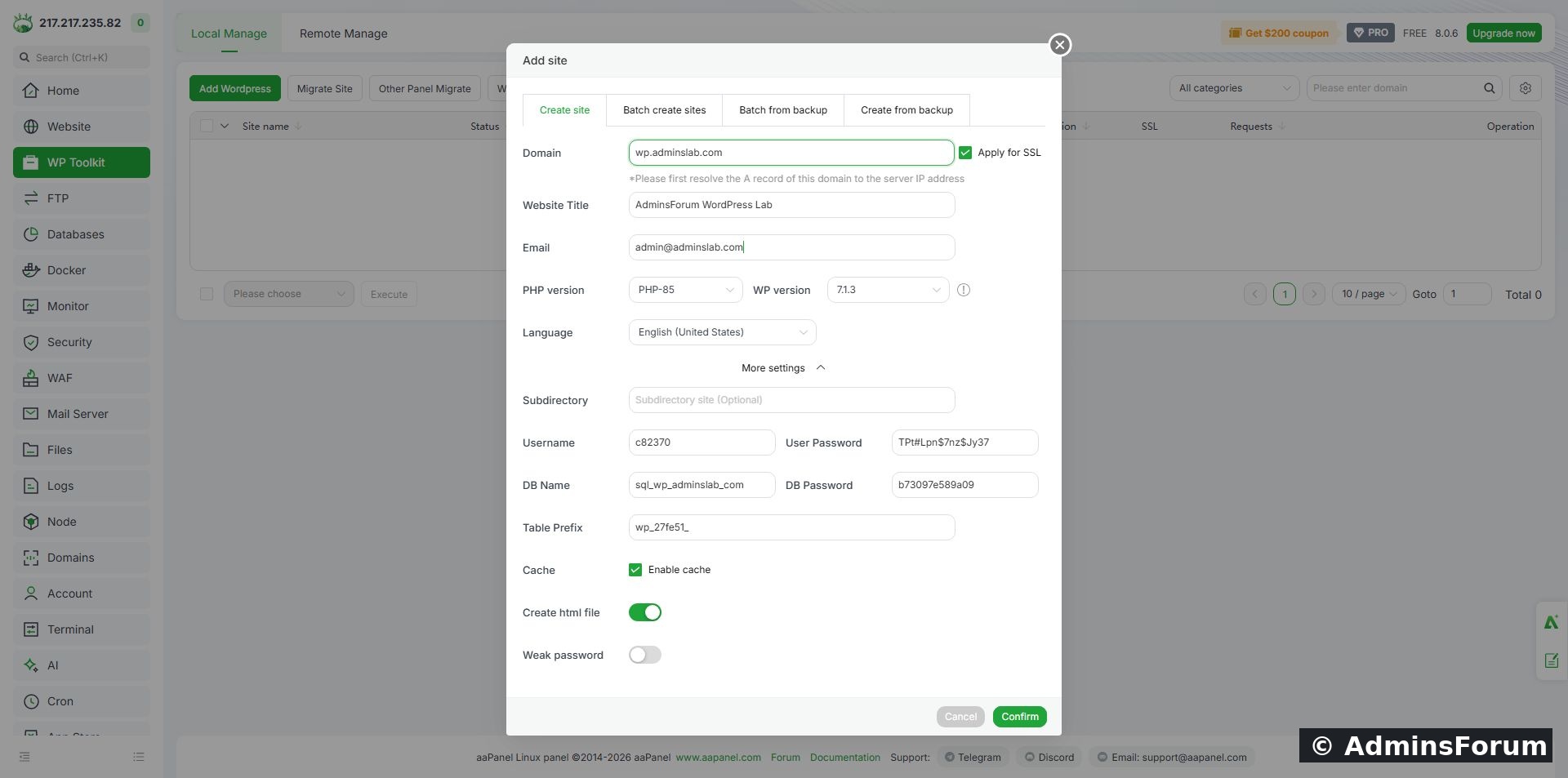Image resolution: width=1568 pixels, height=778 pixels.
Task: Open the Databases icon in sidebar
Action: [31, 234]
